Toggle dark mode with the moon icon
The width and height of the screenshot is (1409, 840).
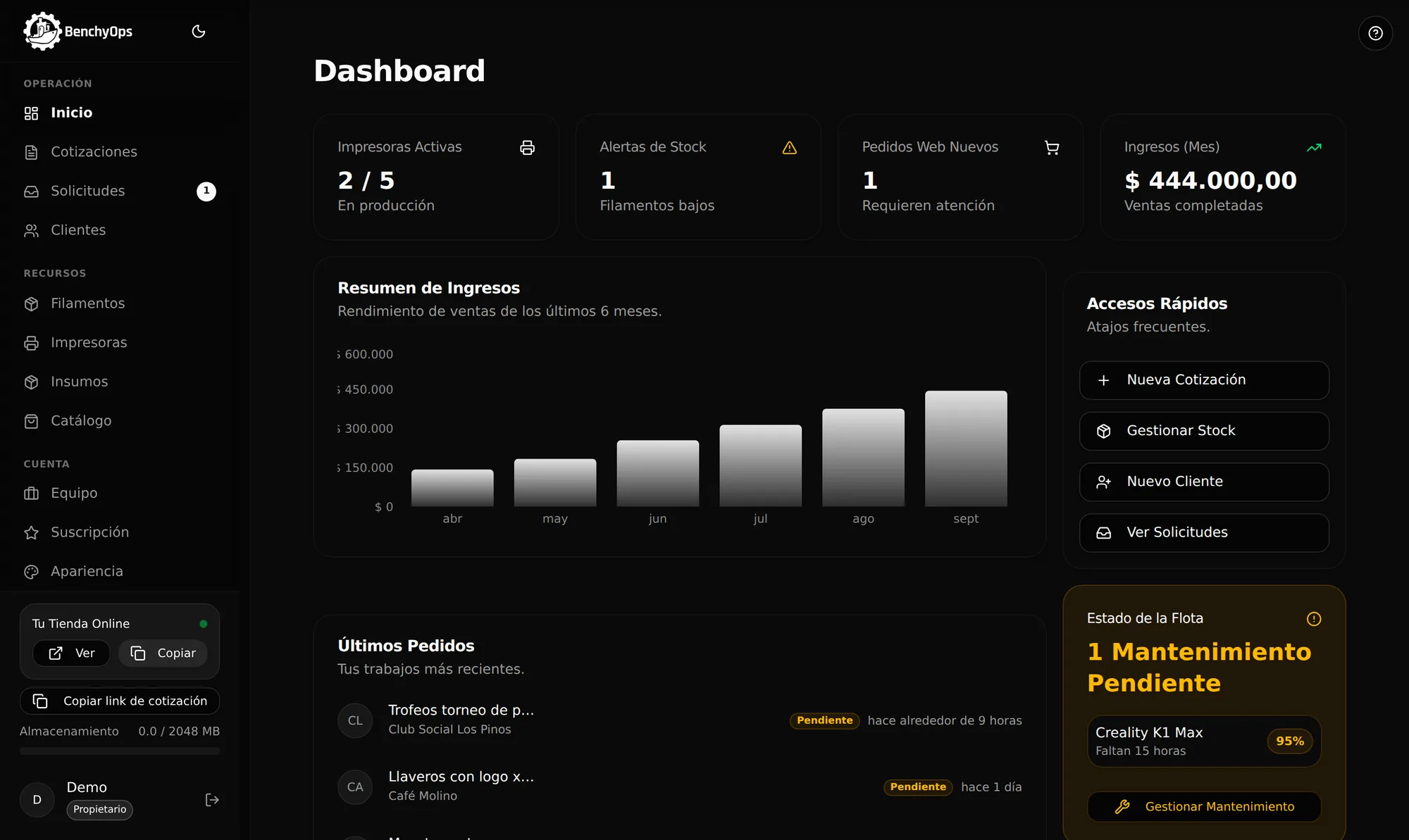point(199,31)
